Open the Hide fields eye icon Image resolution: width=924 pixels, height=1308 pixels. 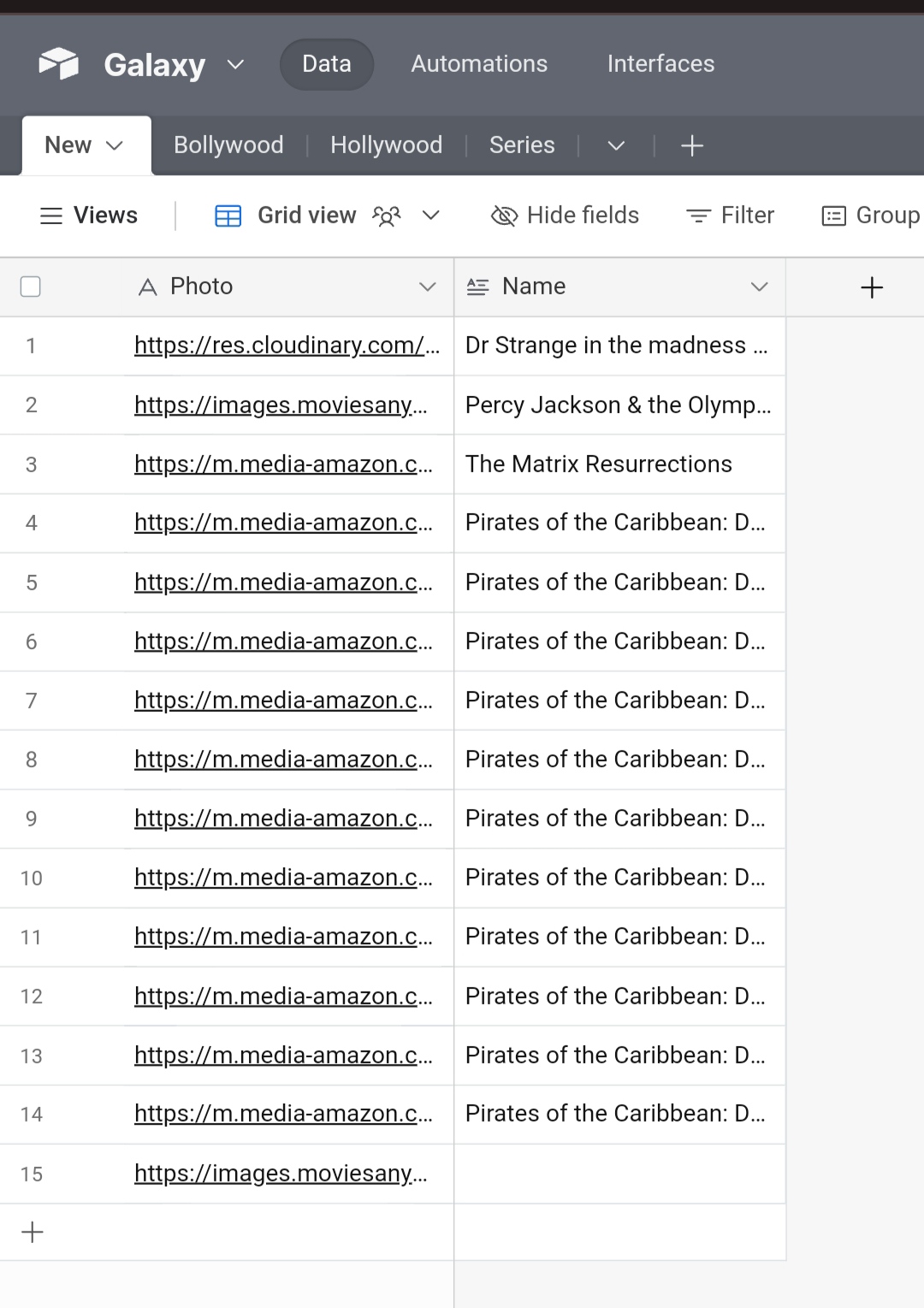click(504, 216)
